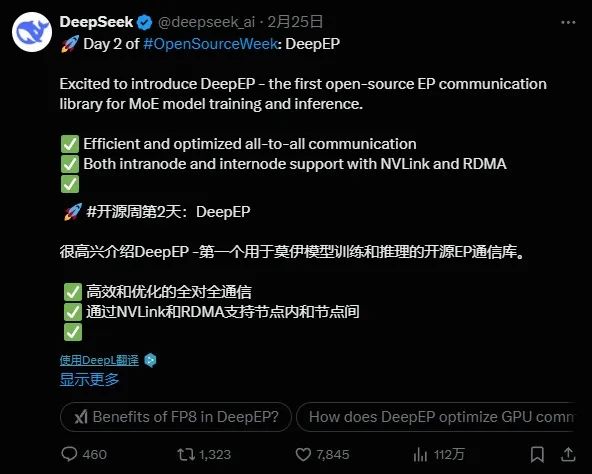Expand the post with 显示更多
Screen dimensions: 592x474
click(89, 379)
